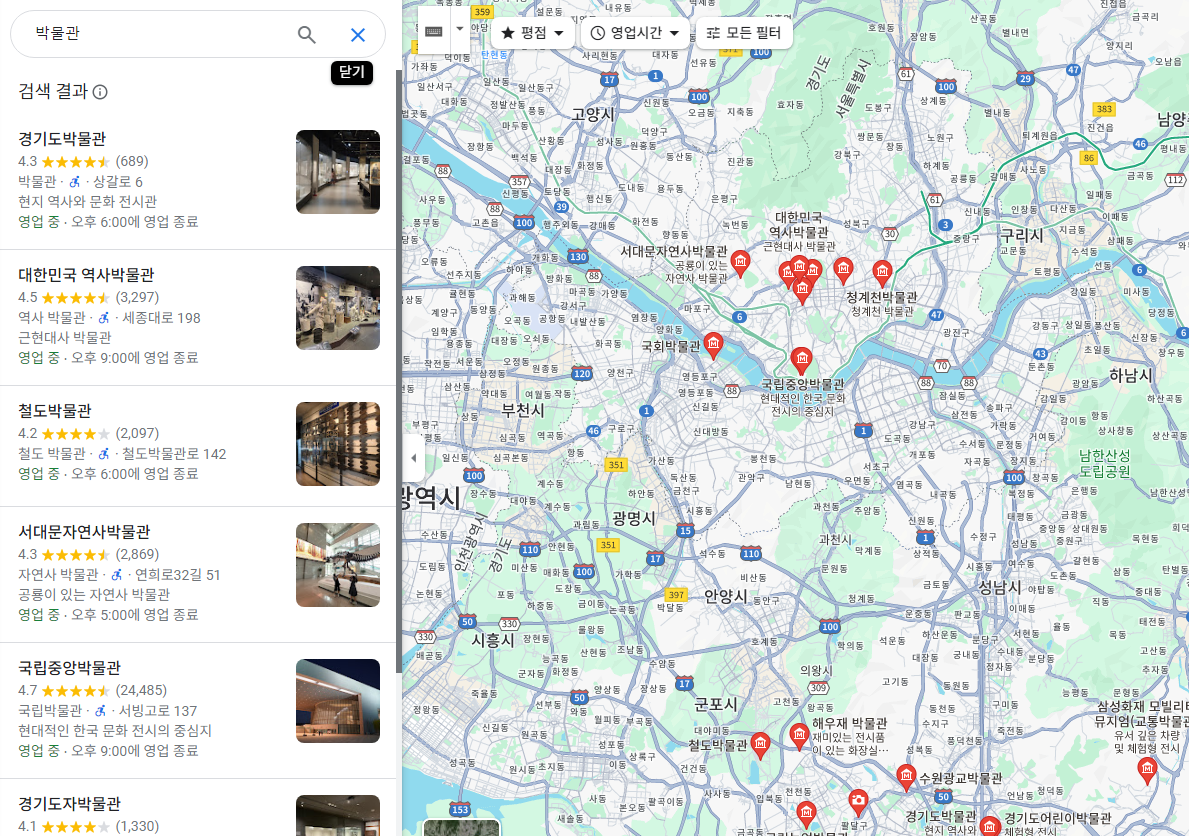Open the 철도박물관 result title
Image resolution: width=1189 pixels, height=836 pixels.
click(x=55, y=410)
